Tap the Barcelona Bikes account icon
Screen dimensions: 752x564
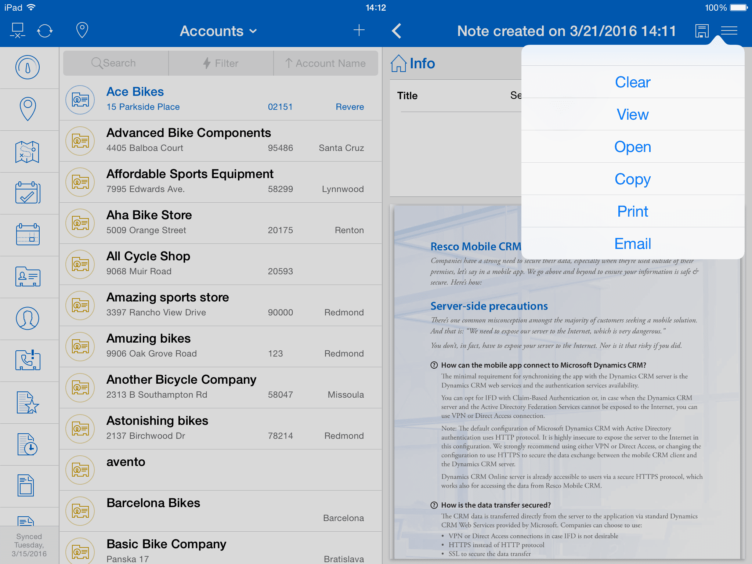coord(80,511)
